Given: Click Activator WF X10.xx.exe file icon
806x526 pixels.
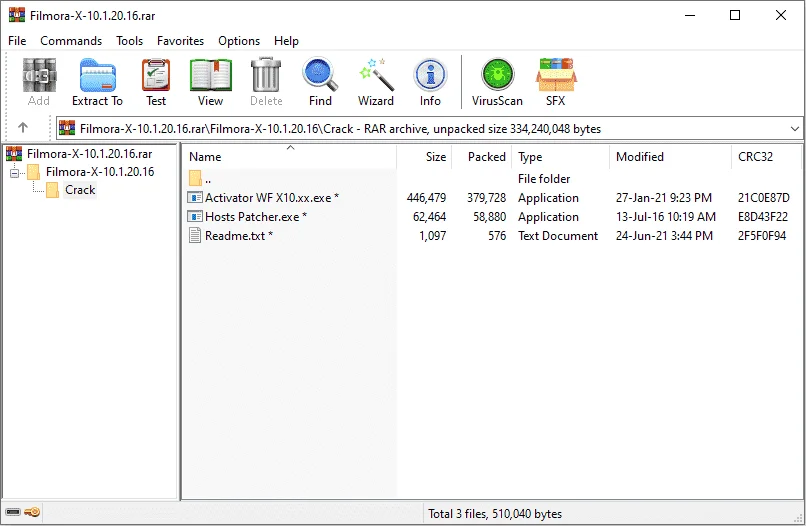Looking at the screenshot, I should click(195, 197).
